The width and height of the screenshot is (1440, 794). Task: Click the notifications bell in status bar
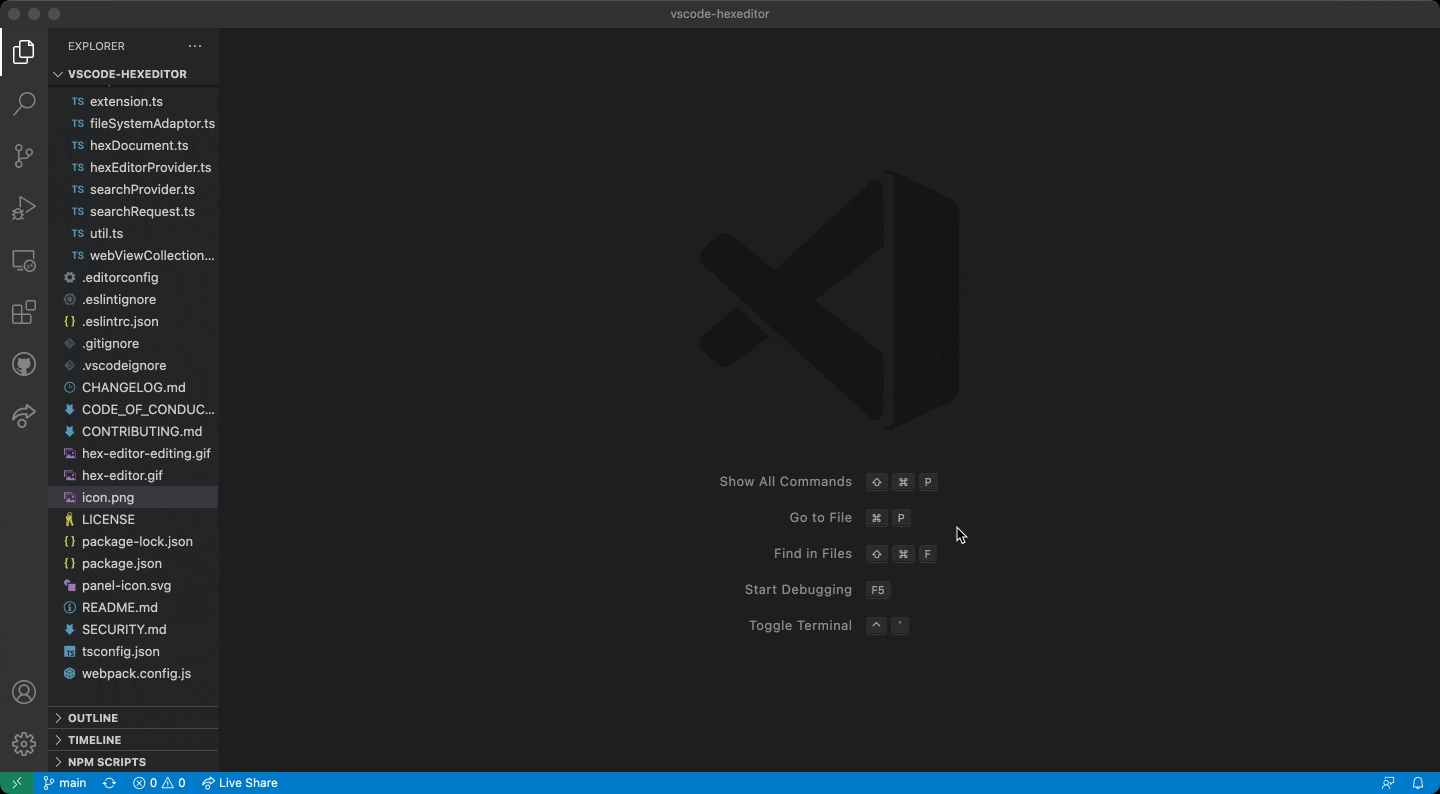click(1418, 783)
